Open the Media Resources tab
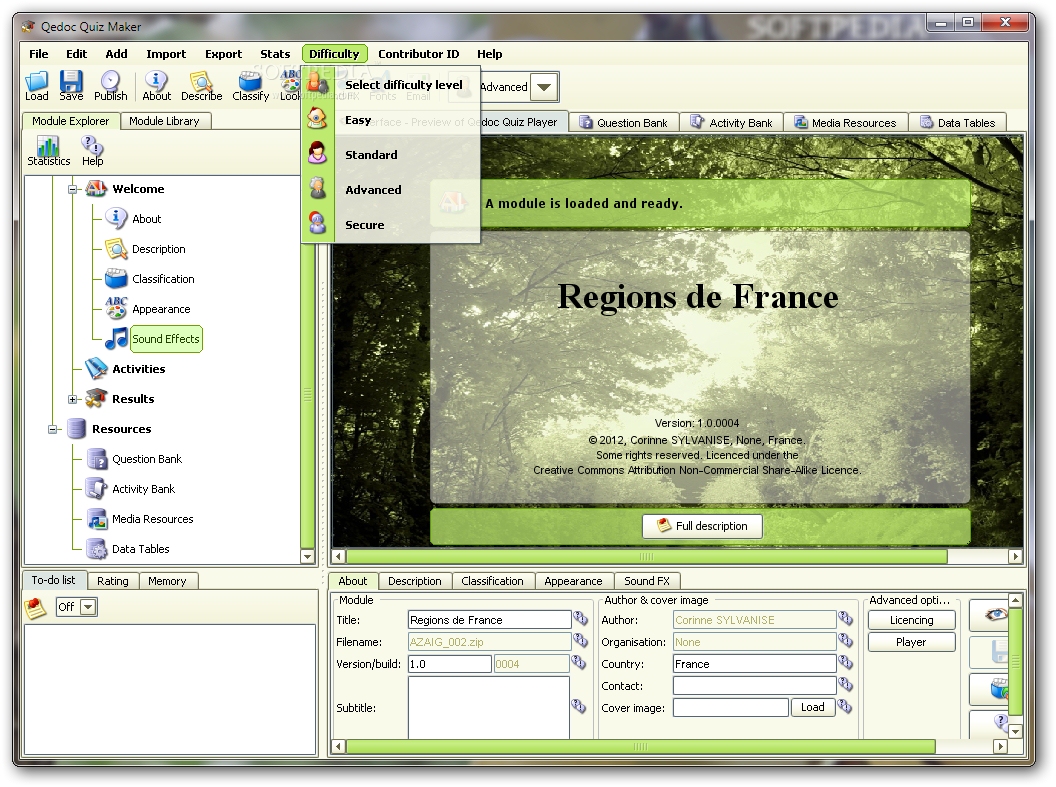1056x787 pixels. point(846,123)
